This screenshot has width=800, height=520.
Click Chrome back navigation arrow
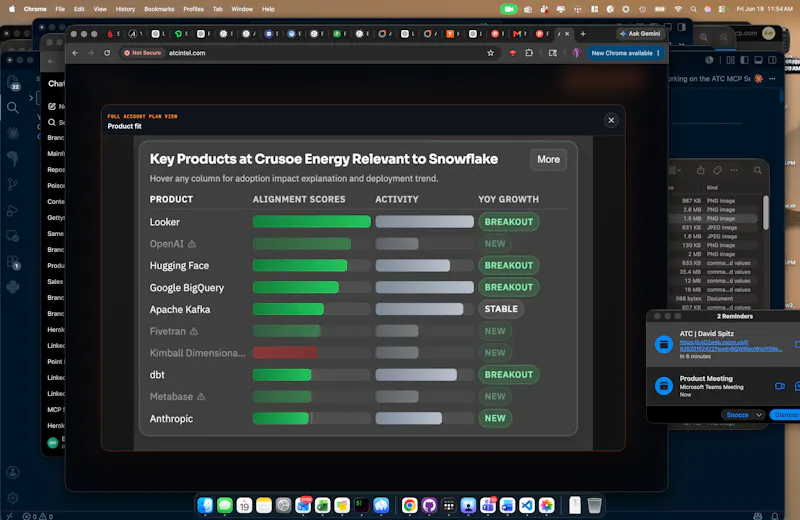75,53
